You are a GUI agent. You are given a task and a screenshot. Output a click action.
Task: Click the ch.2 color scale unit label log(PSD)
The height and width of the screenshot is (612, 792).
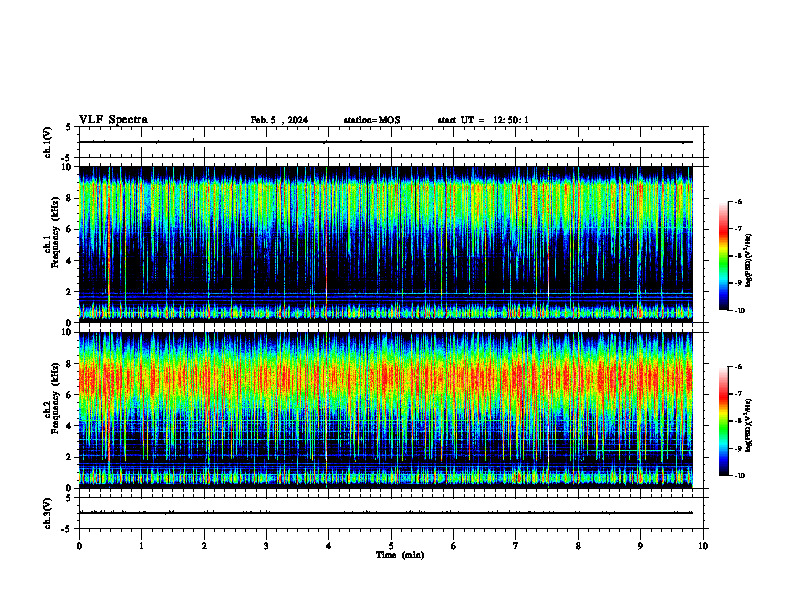click(749, 425)
